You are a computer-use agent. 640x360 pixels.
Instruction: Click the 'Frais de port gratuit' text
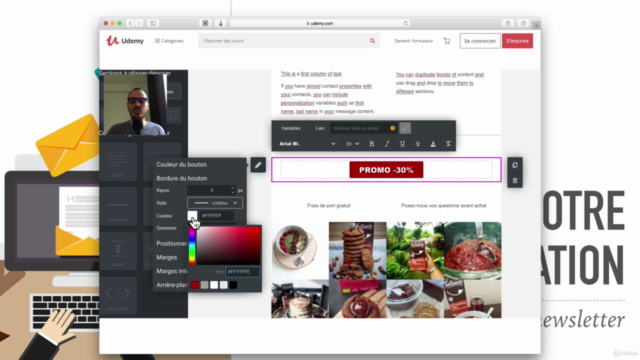329,206
